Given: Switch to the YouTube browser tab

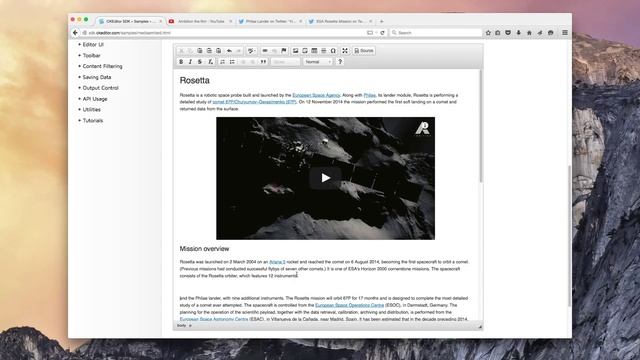Looking at the screenshot, I should [x=200, y=21].
